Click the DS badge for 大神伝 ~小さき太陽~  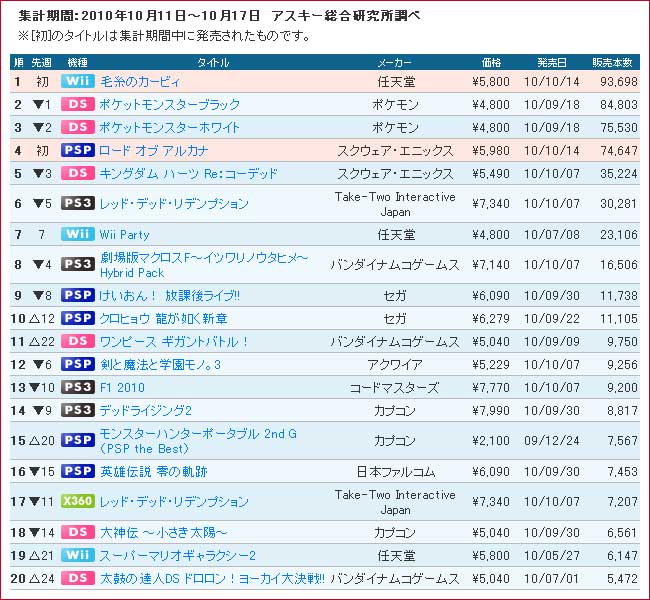tap(78, 532)
